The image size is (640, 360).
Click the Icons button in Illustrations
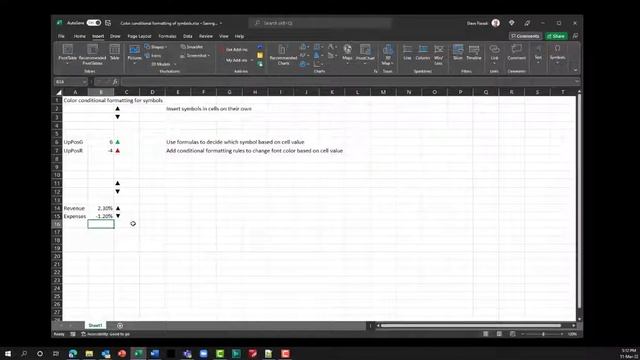click(153, 56)
